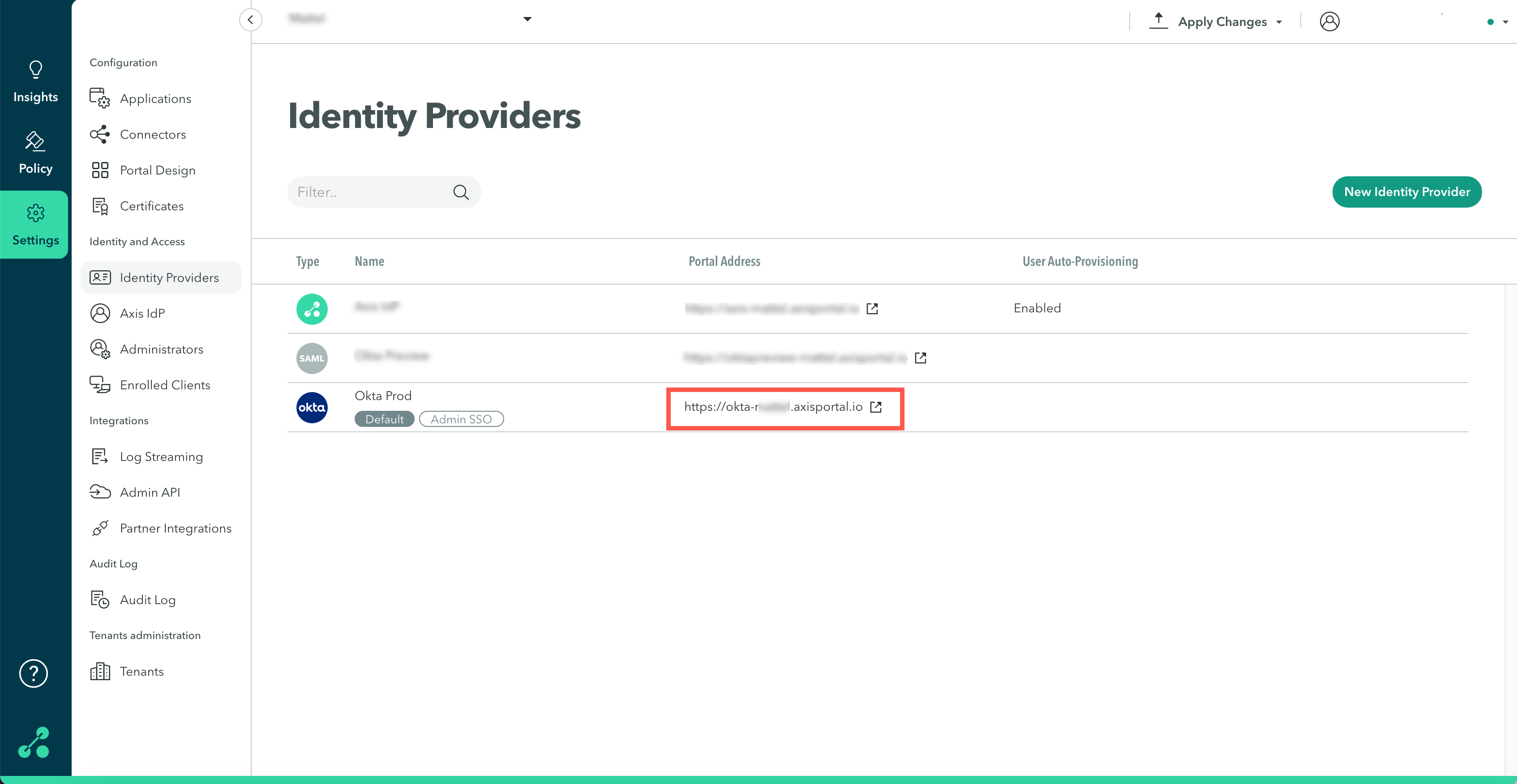This screenshot has height=784, width=1517.
Task: Expand the tenant selector dropdown arrow
Action: coord(527,19)
